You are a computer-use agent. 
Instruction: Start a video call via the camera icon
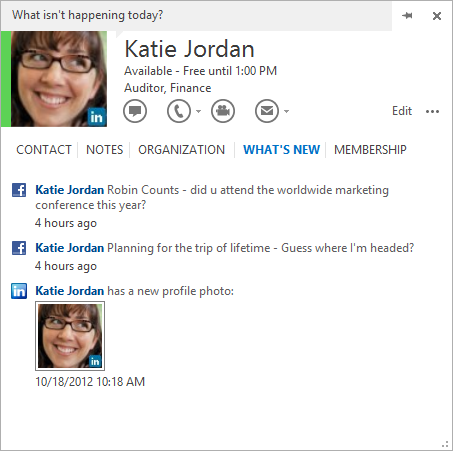pyautogui.click(x=223, y=111)
